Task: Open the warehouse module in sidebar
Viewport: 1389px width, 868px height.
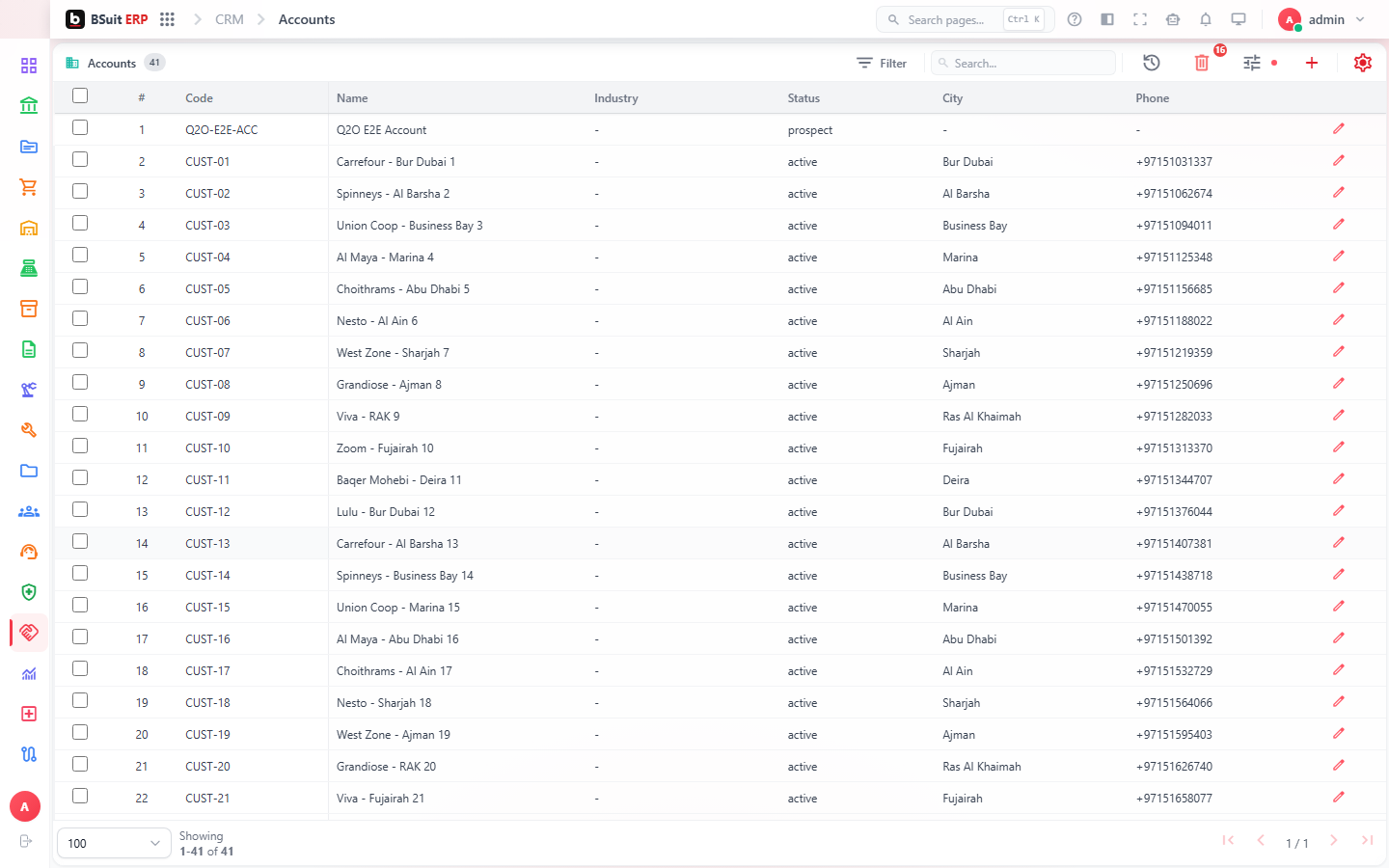Action: point(29,228)
